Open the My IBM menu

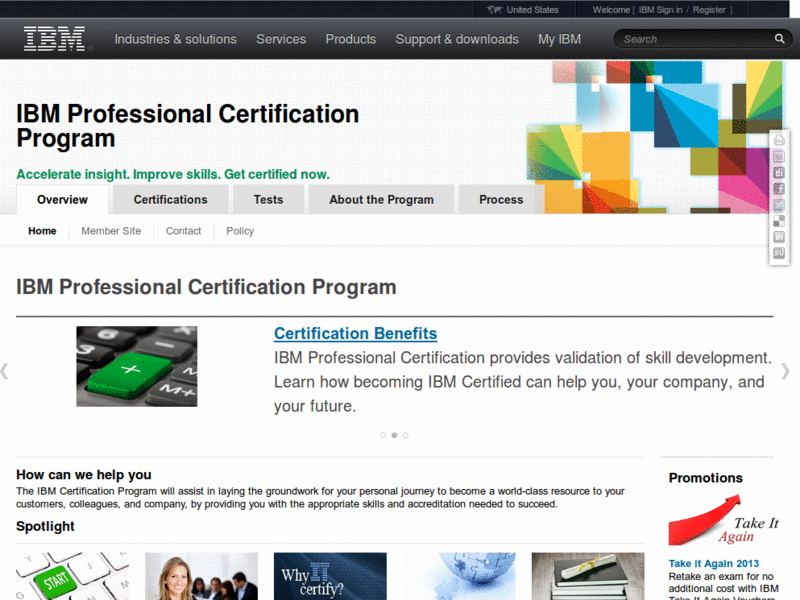coord(559,39)
